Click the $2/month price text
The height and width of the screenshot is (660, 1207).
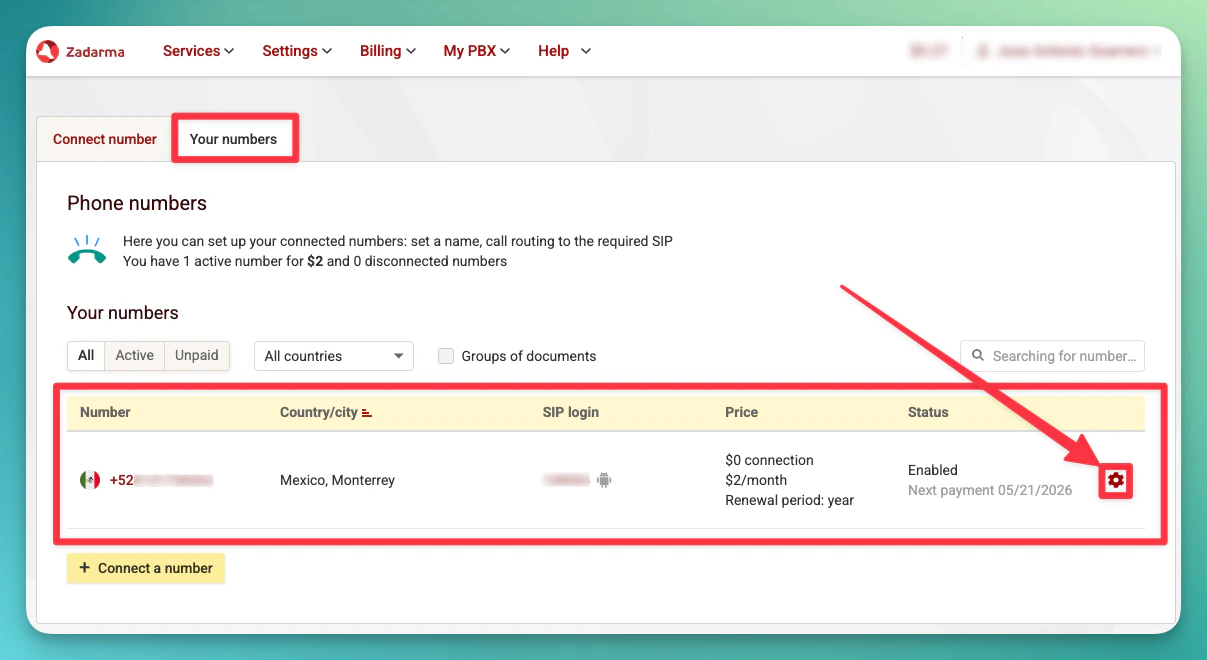click(x=756, y=480)
